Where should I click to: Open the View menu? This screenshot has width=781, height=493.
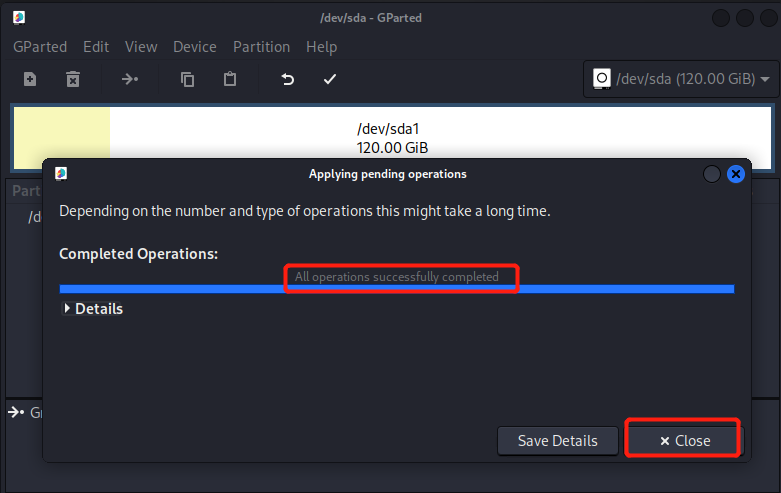coord(141,47)
